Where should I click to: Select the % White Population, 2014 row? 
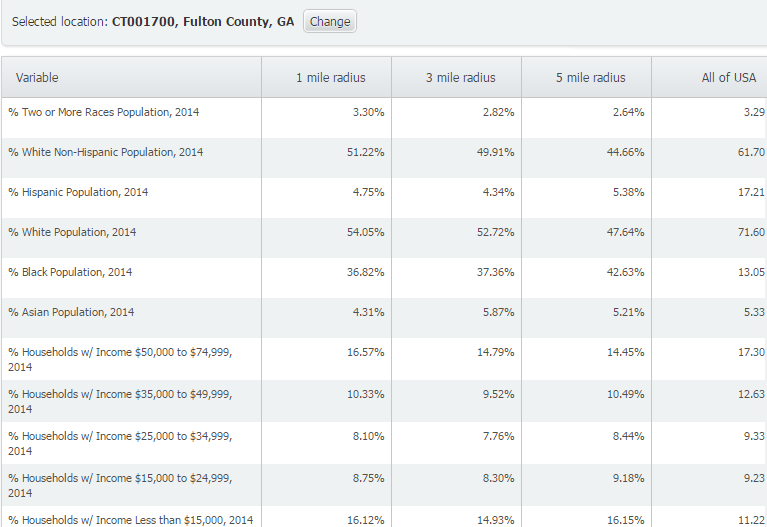point(72,232)
